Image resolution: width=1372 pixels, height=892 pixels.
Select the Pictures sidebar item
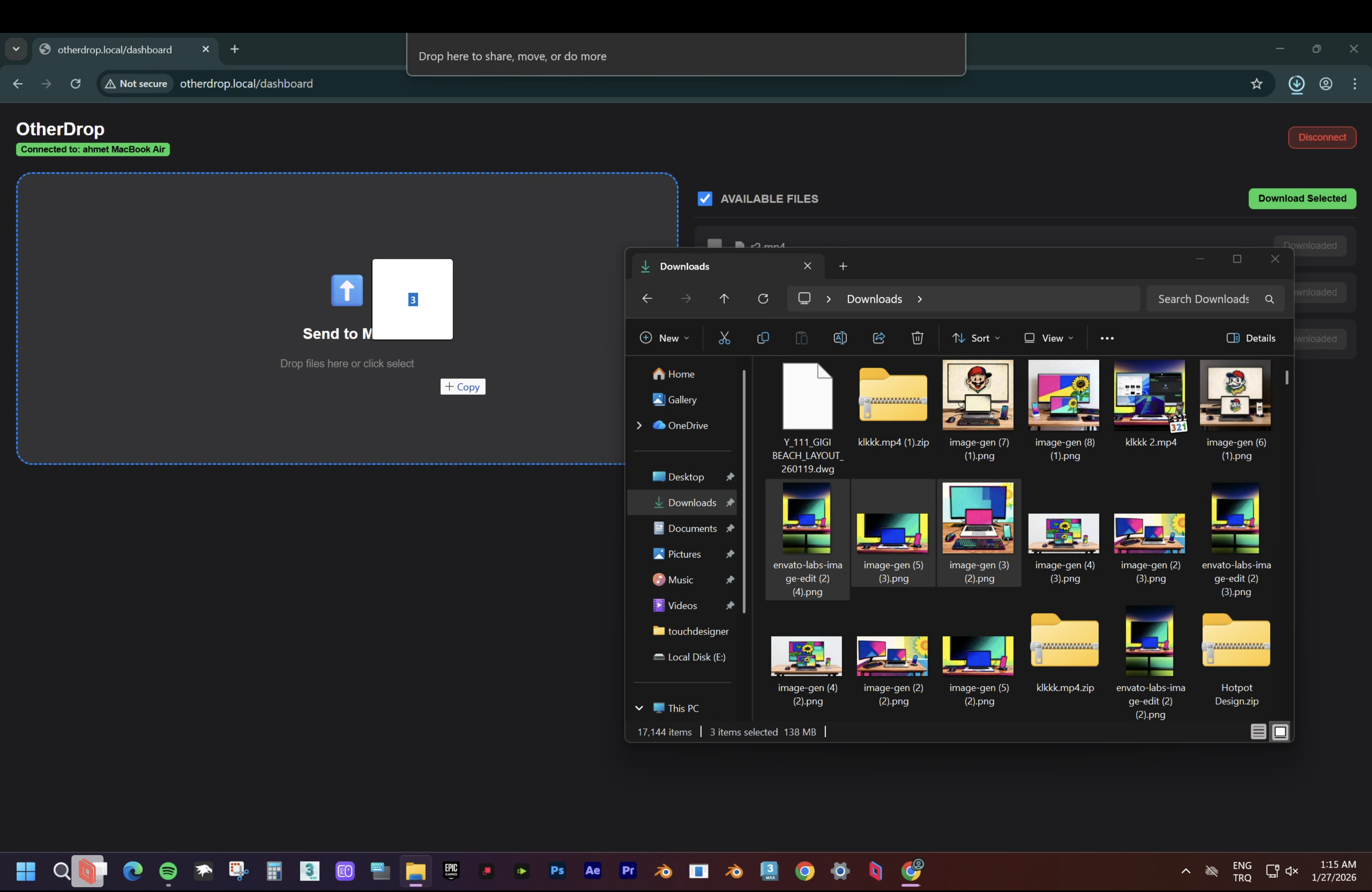coord(684,554)
